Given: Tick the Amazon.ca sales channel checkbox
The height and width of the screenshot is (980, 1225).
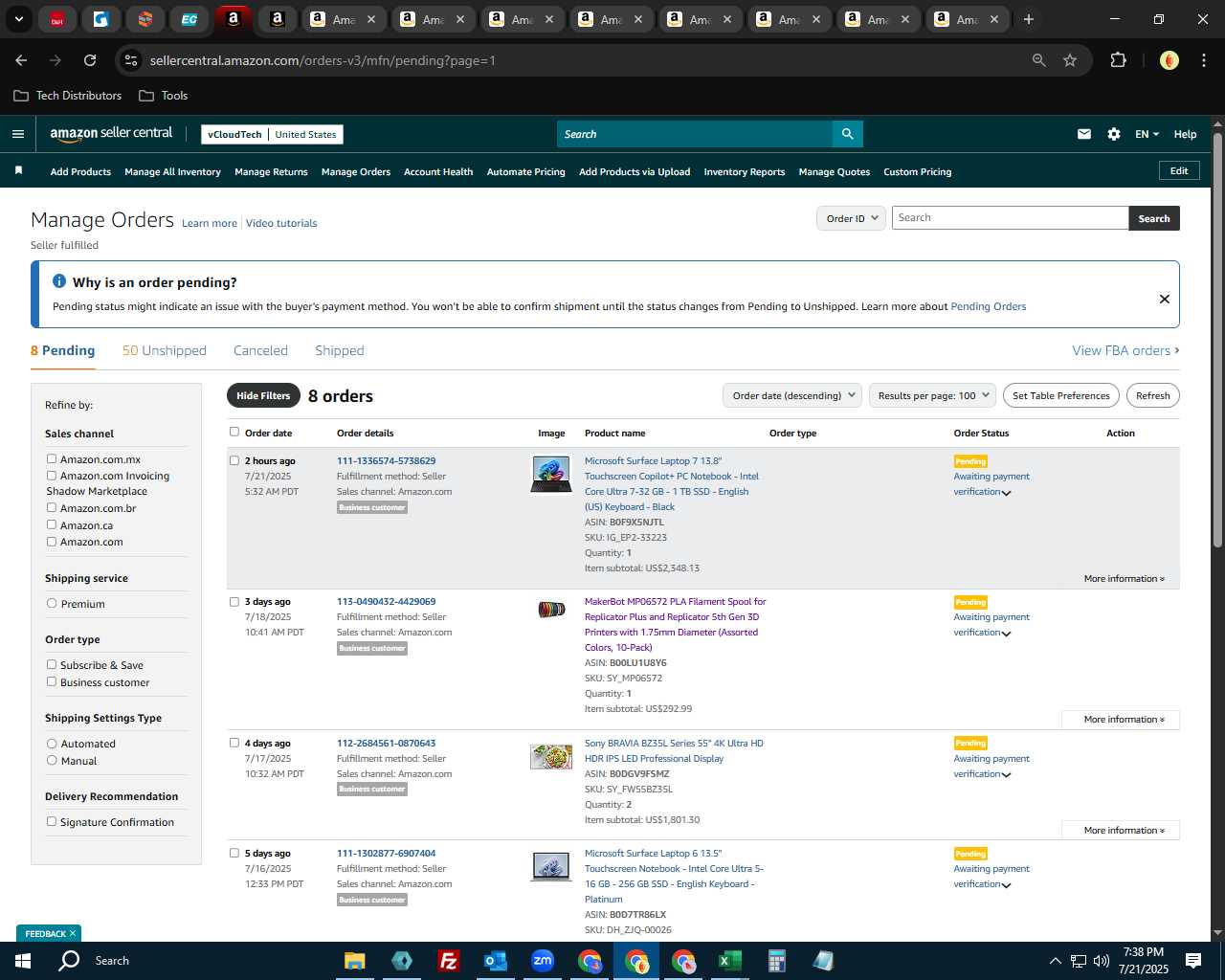Looking at the screenshot, I should click(x=52, y=524).
